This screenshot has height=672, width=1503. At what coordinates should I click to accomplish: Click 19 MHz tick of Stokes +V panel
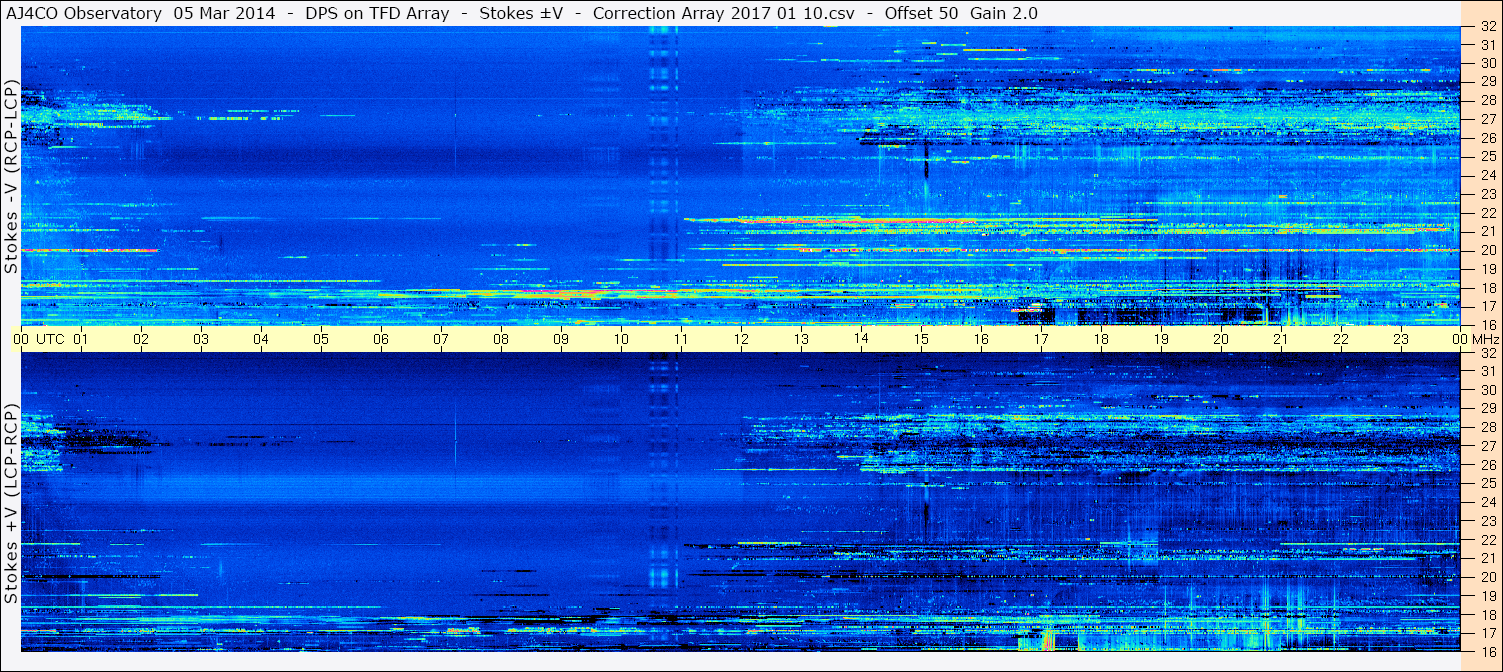(x=1487, y=595)
